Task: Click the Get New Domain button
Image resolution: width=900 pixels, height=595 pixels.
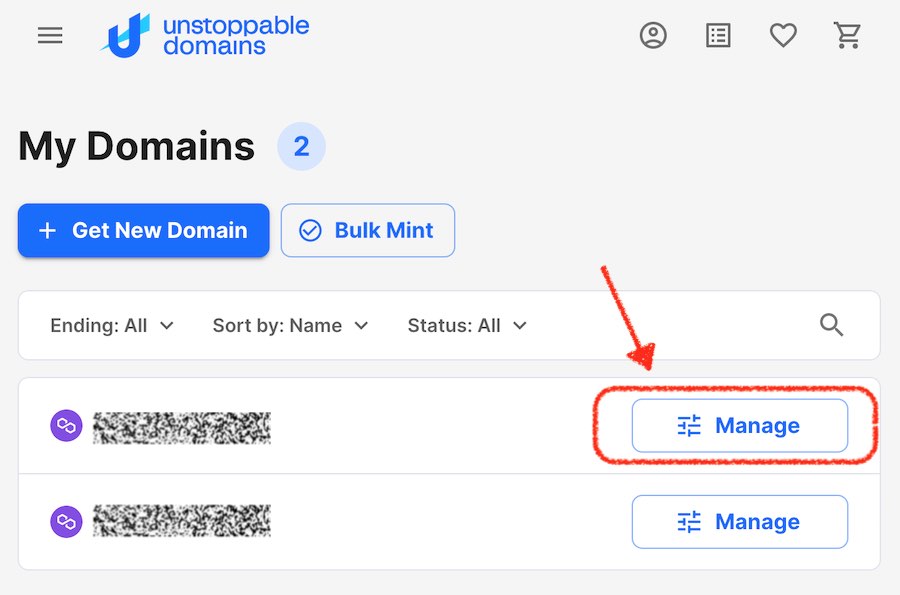Action: tap(143, 230)
